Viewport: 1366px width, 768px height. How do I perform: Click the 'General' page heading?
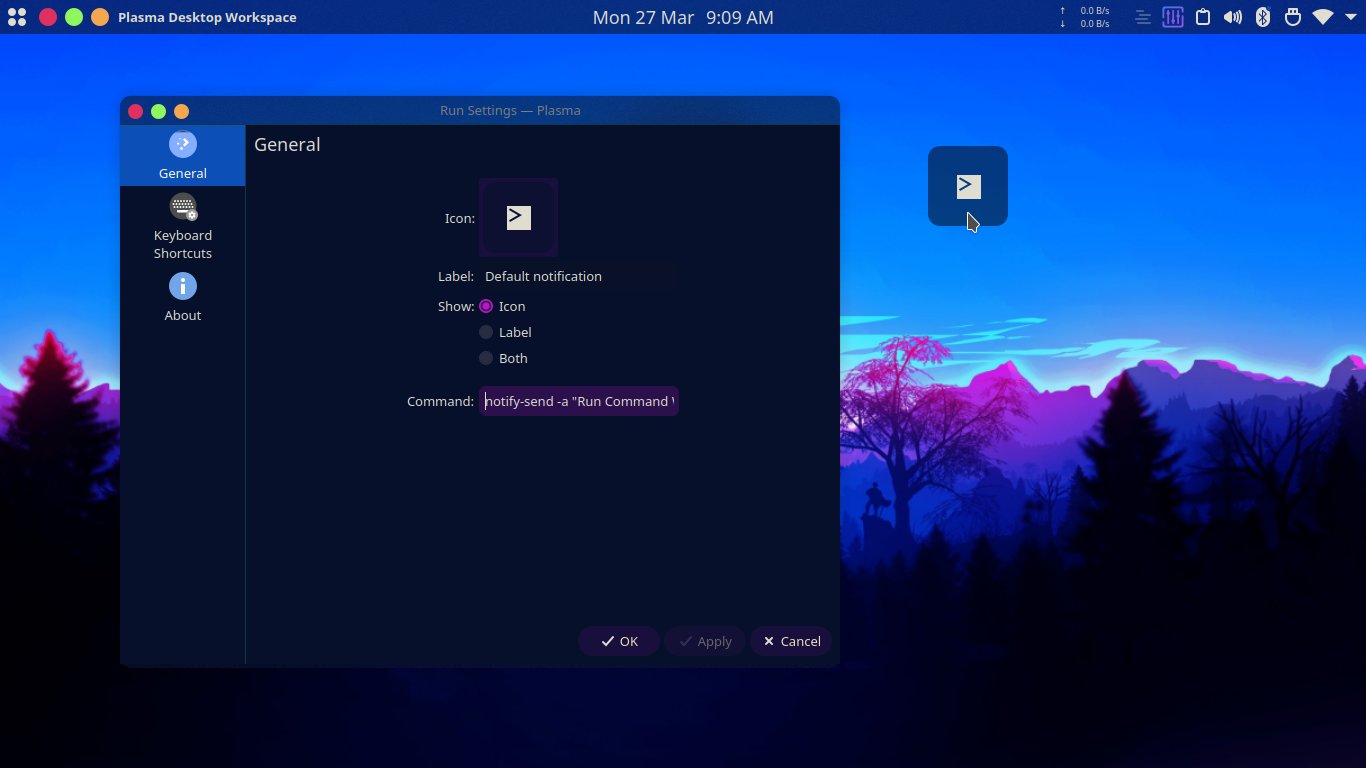tap(287, 145)
